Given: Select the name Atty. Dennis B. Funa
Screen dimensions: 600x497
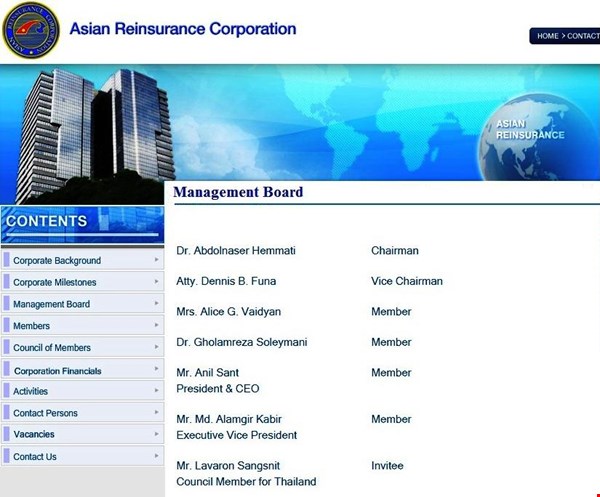Looking at the screenshot, I should coord(226,281).
